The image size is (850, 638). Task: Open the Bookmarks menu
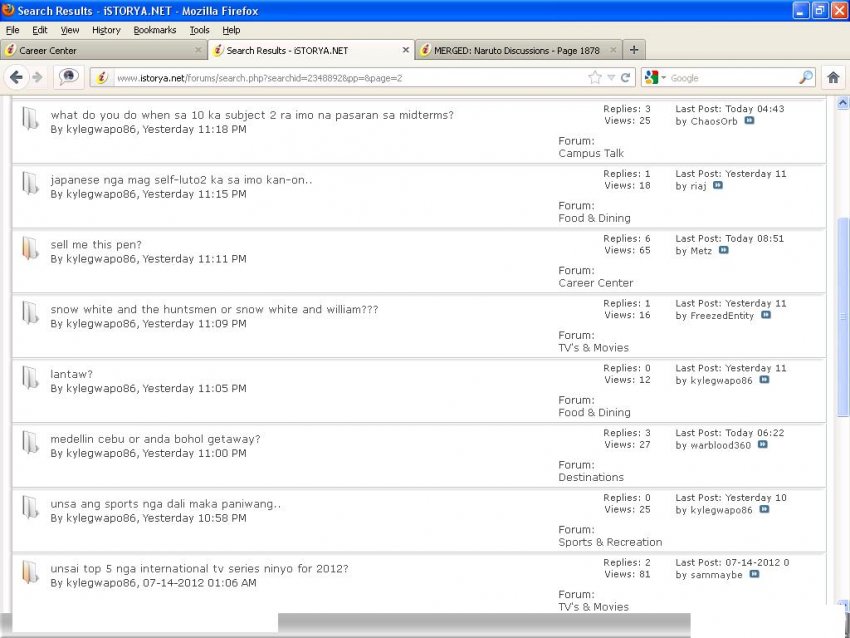tap(154, 30)
